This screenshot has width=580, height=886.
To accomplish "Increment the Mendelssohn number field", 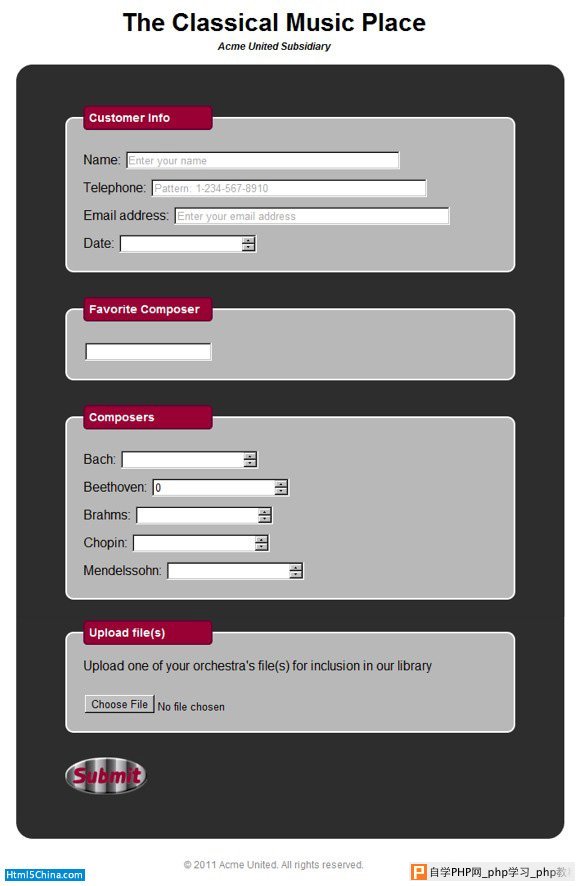I will [x=296, y=567].
